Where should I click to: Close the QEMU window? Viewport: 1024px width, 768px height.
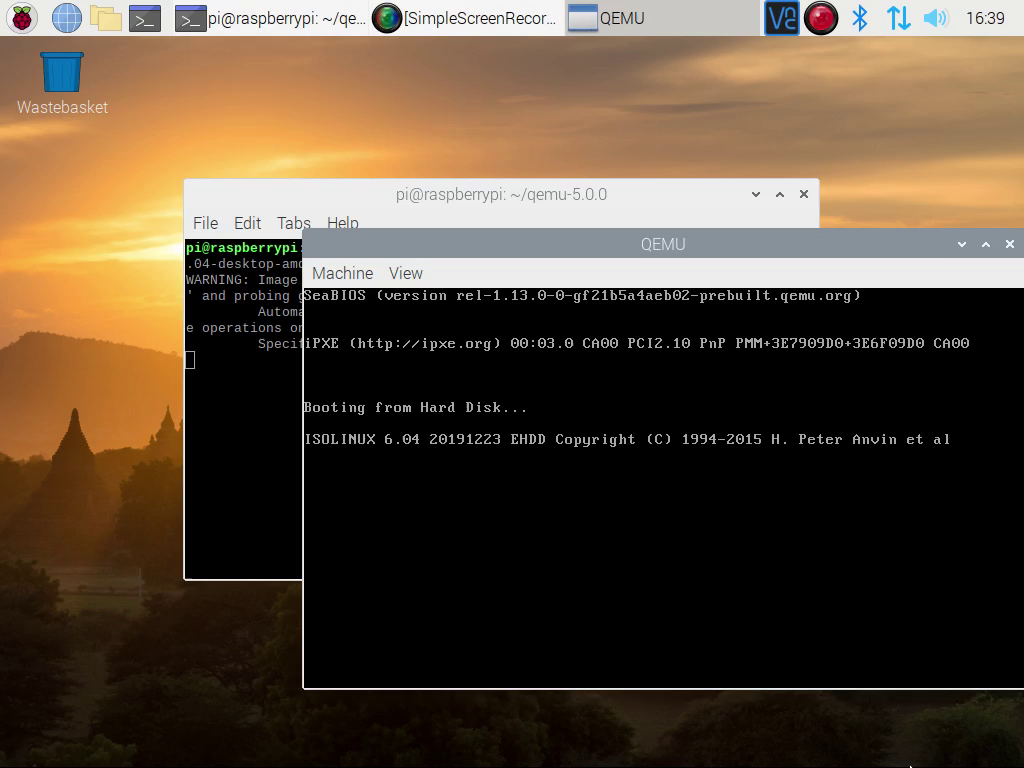(1010, 244)
